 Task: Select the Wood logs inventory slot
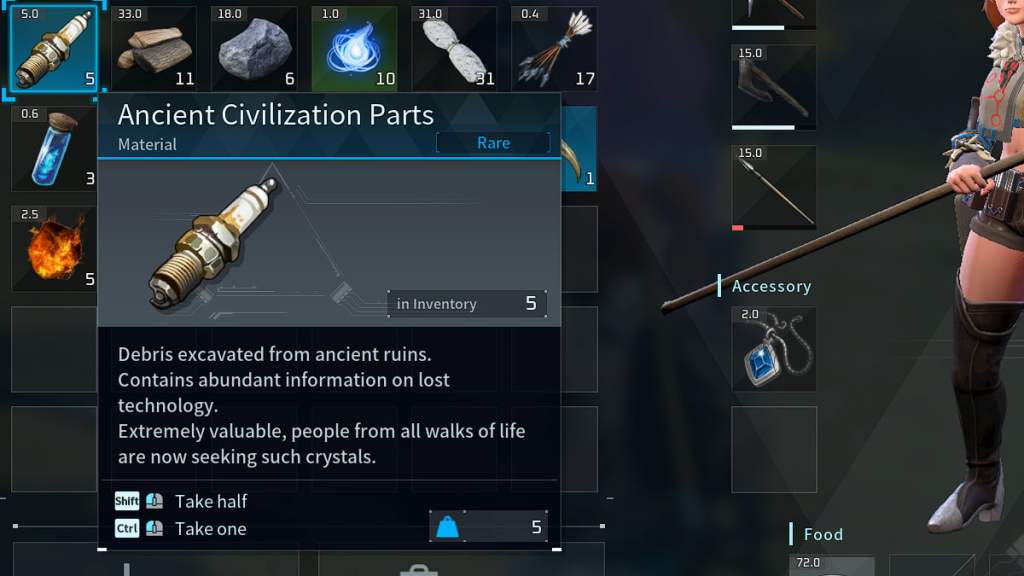coord(154,48)
